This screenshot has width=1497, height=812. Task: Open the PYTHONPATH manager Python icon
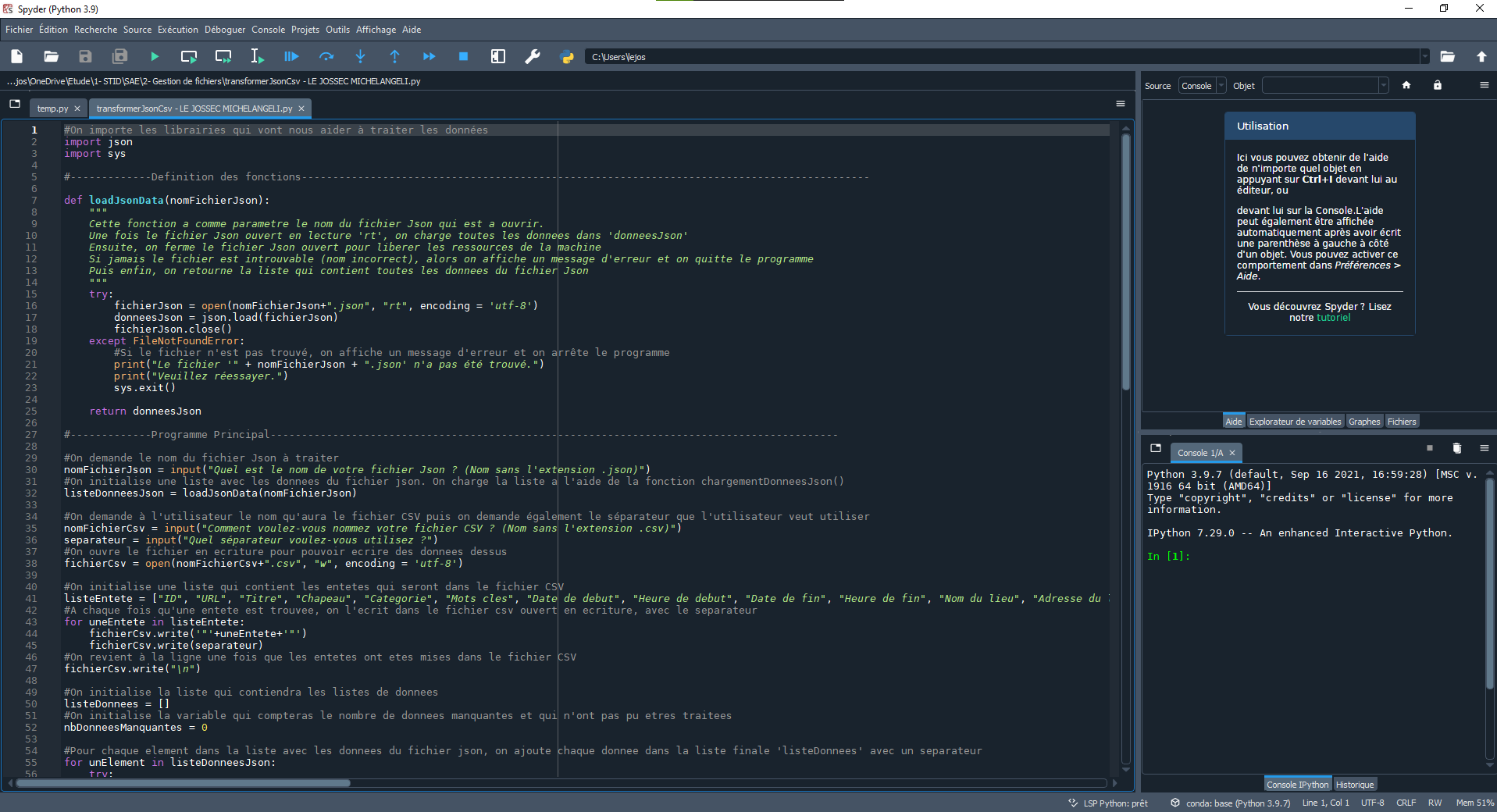(567, 56)
